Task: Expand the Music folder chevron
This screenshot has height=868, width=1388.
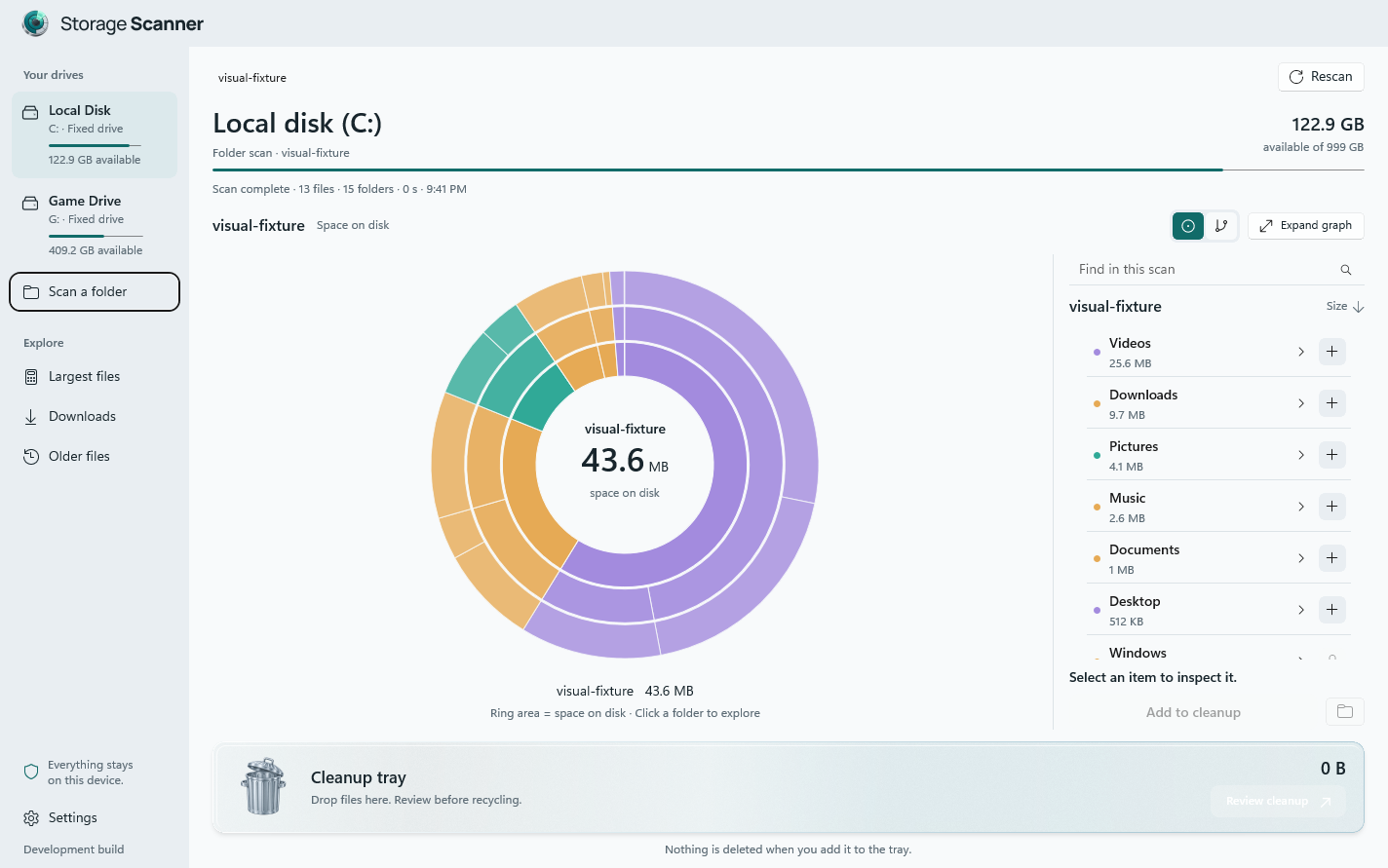Action: coord(1300,507)
